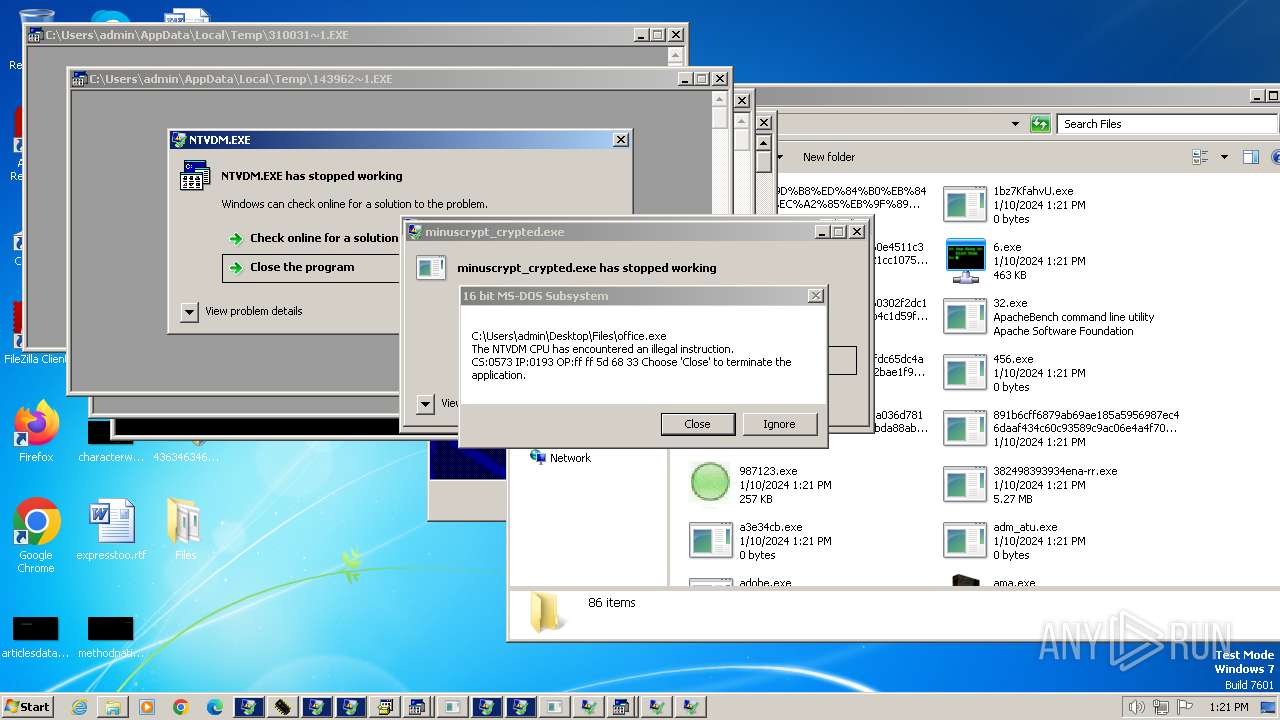The width and height of the screenshot is (1280, 720).
Task: Click Close in the 16 bit MS-DOS Subsystem dialog
Action: pyautogui.click(x=697, y=424)
